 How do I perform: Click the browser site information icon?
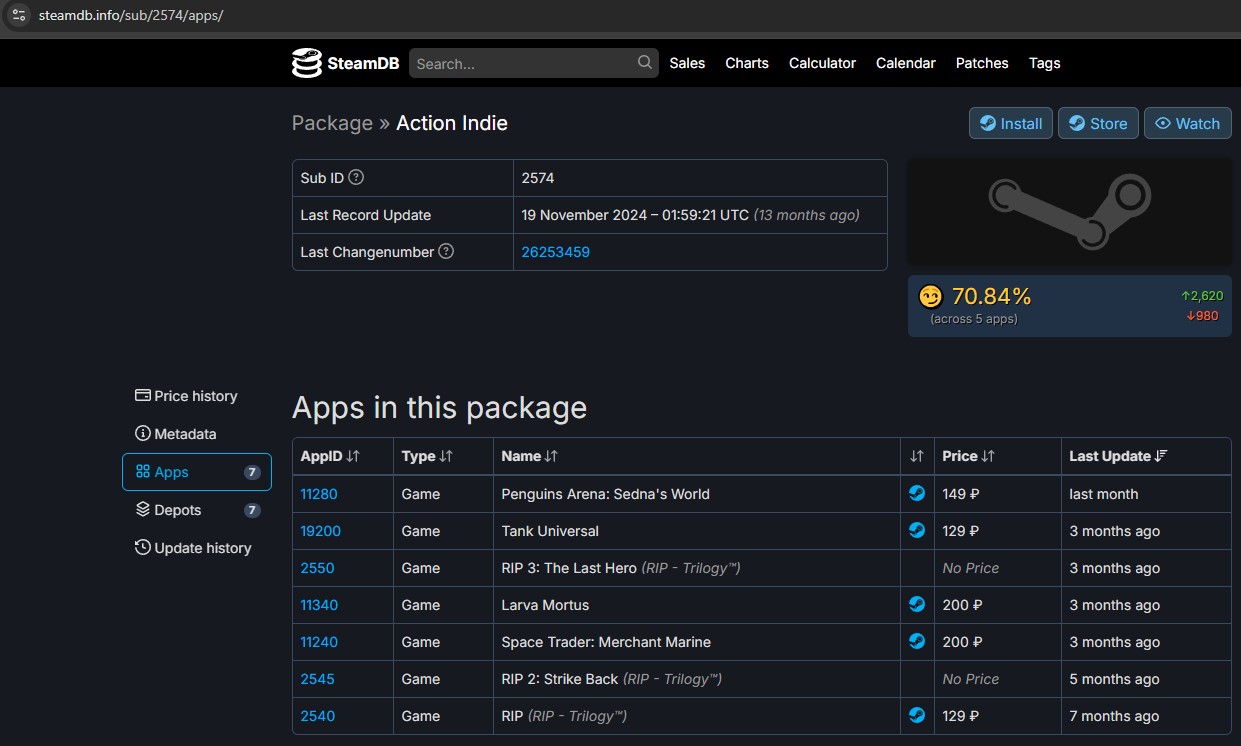click(x=19, y=15)
